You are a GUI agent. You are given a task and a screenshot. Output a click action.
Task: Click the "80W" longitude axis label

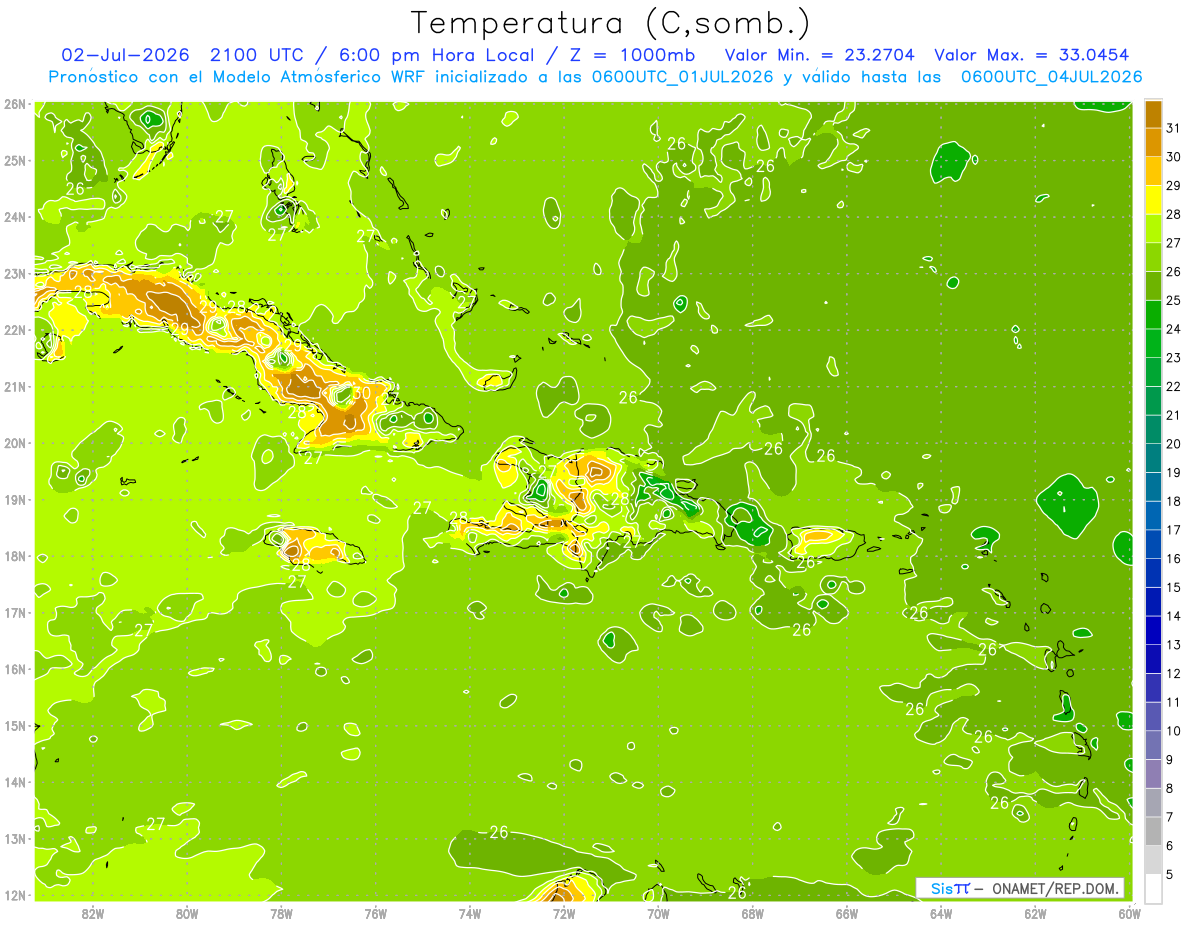pyautogui.click(x=186, y=913)
